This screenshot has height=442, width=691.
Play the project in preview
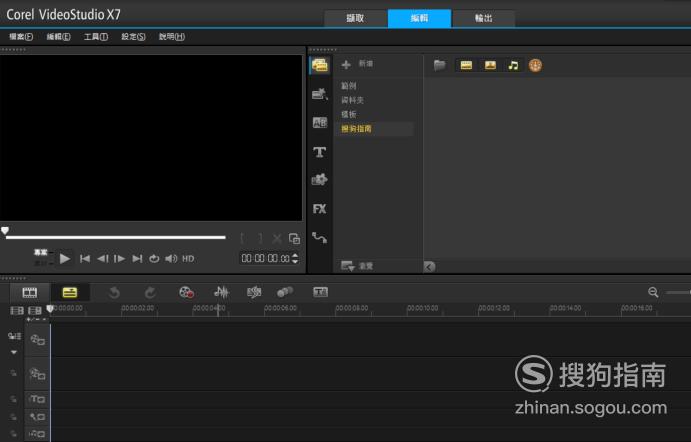[65, 259]
